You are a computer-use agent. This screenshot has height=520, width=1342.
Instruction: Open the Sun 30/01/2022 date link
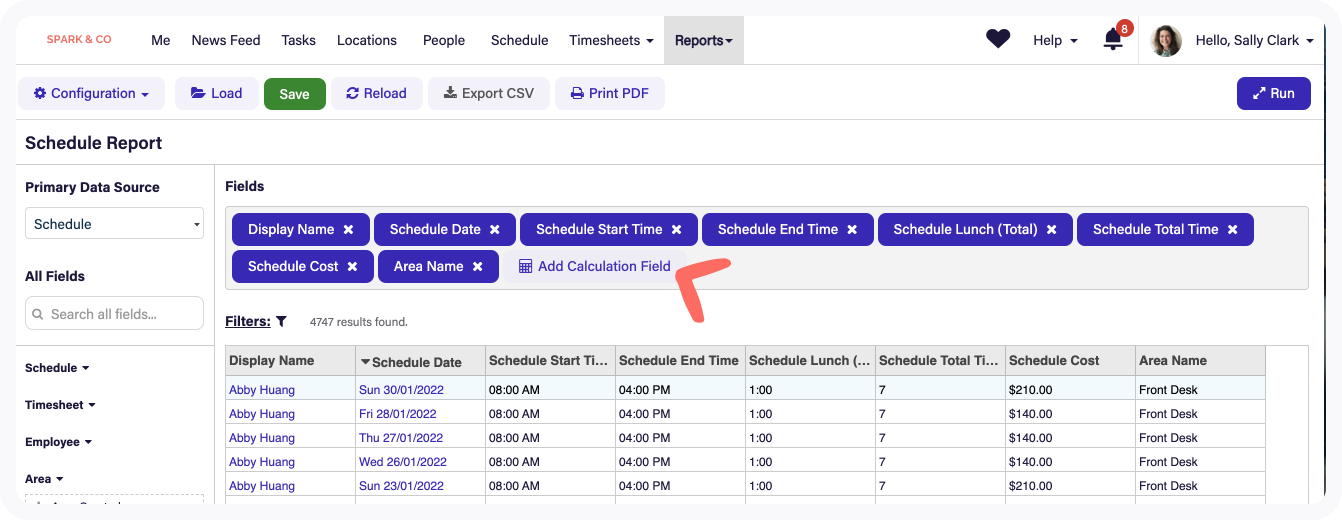(401, 390)
